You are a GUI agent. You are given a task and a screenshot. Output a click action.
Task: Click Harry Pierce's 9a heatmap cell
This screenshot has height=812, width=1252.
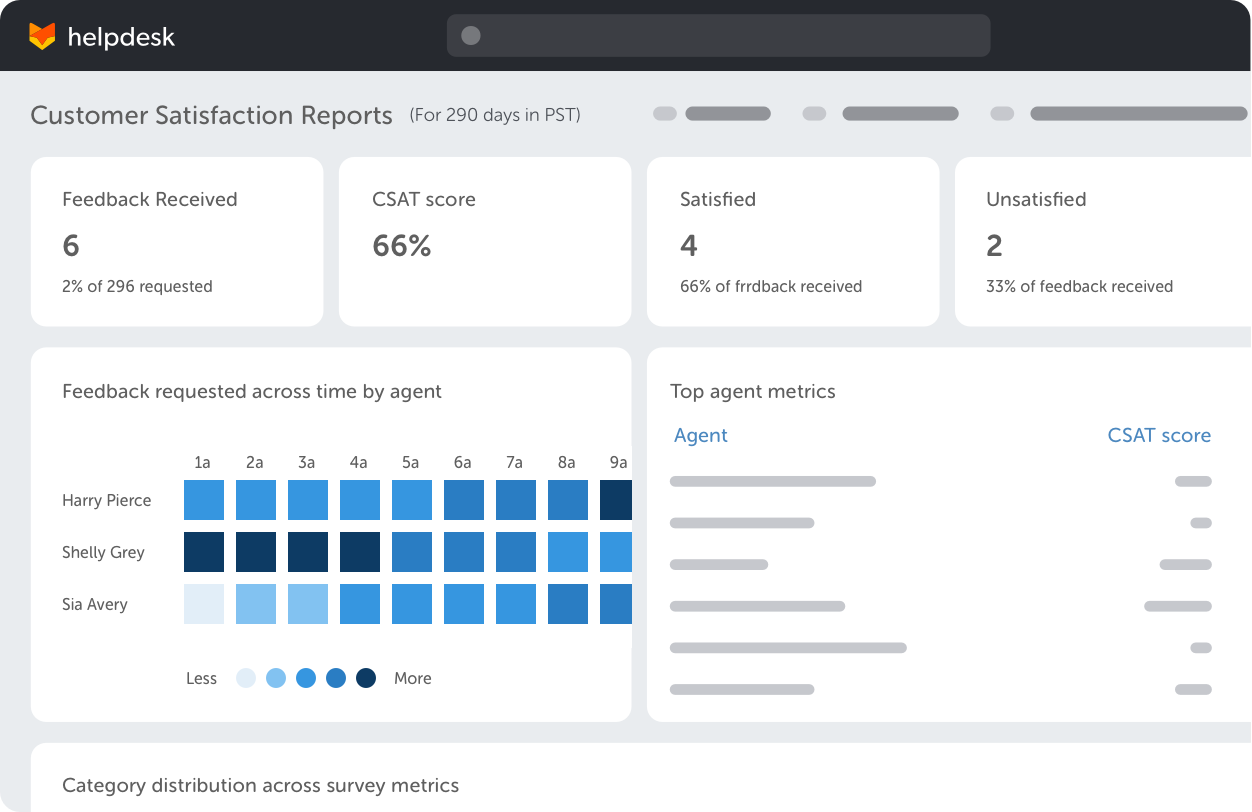coord(616,500)
